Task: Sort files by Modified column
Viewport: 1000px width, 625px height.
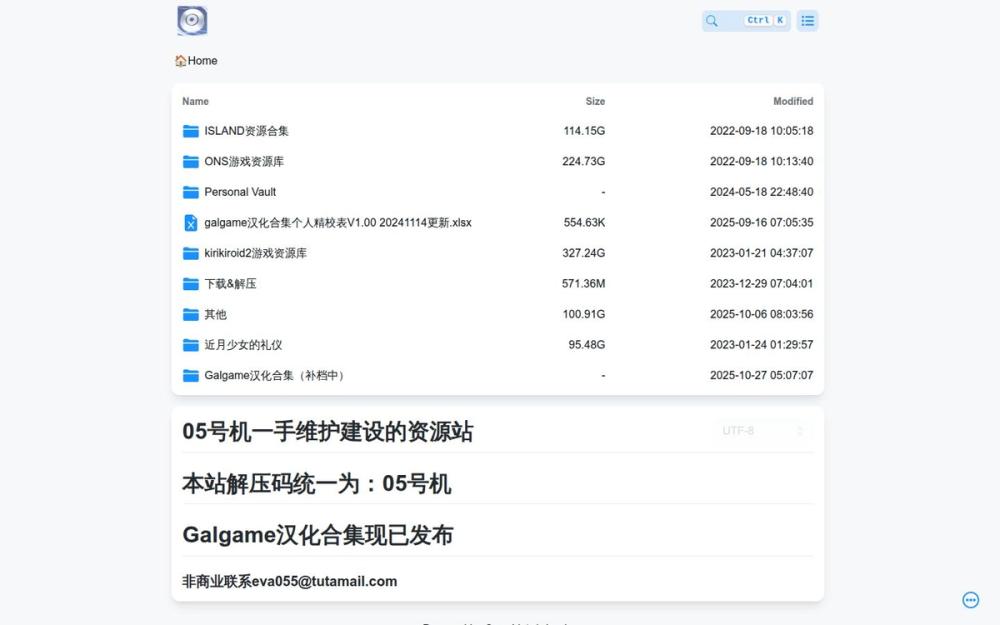Action: pyautogui.click(x=793, y=101)
